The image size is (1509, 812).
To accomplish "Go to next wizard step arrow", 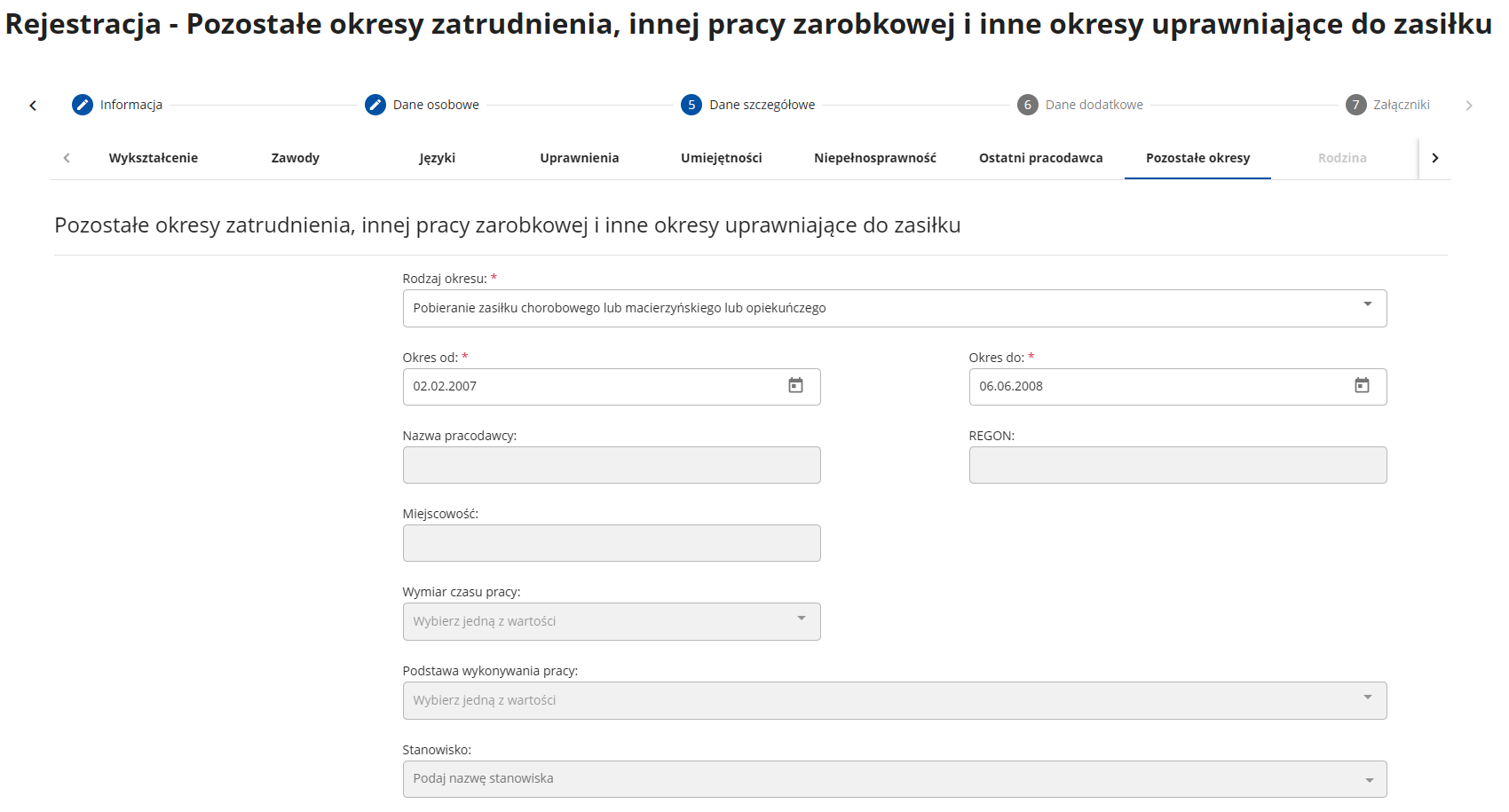I will tap(1469, 106).
